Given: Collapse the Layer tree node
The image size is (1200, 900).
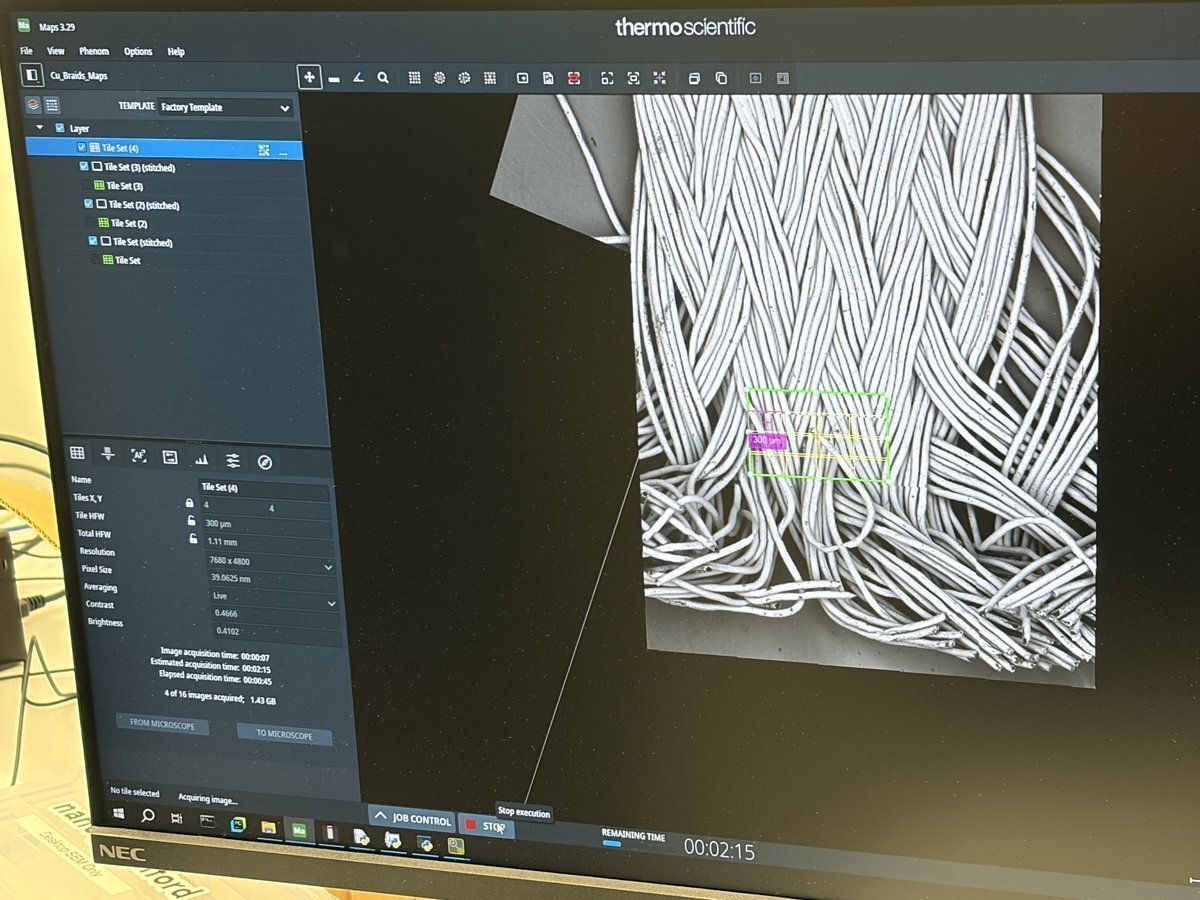Looking at the screenshot, I should 40,128.
